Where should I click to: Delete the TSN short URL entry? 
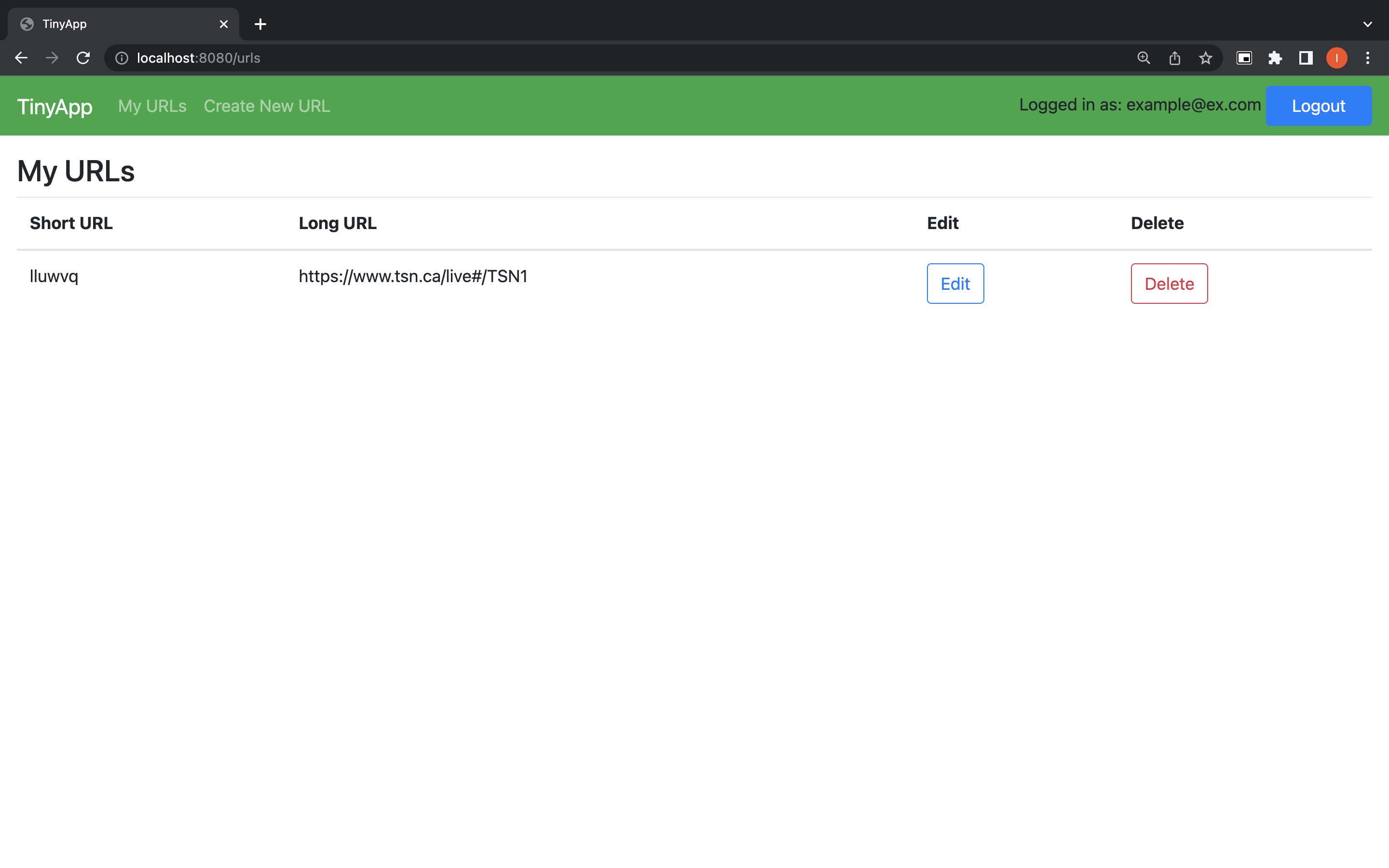pos(1169,283)
